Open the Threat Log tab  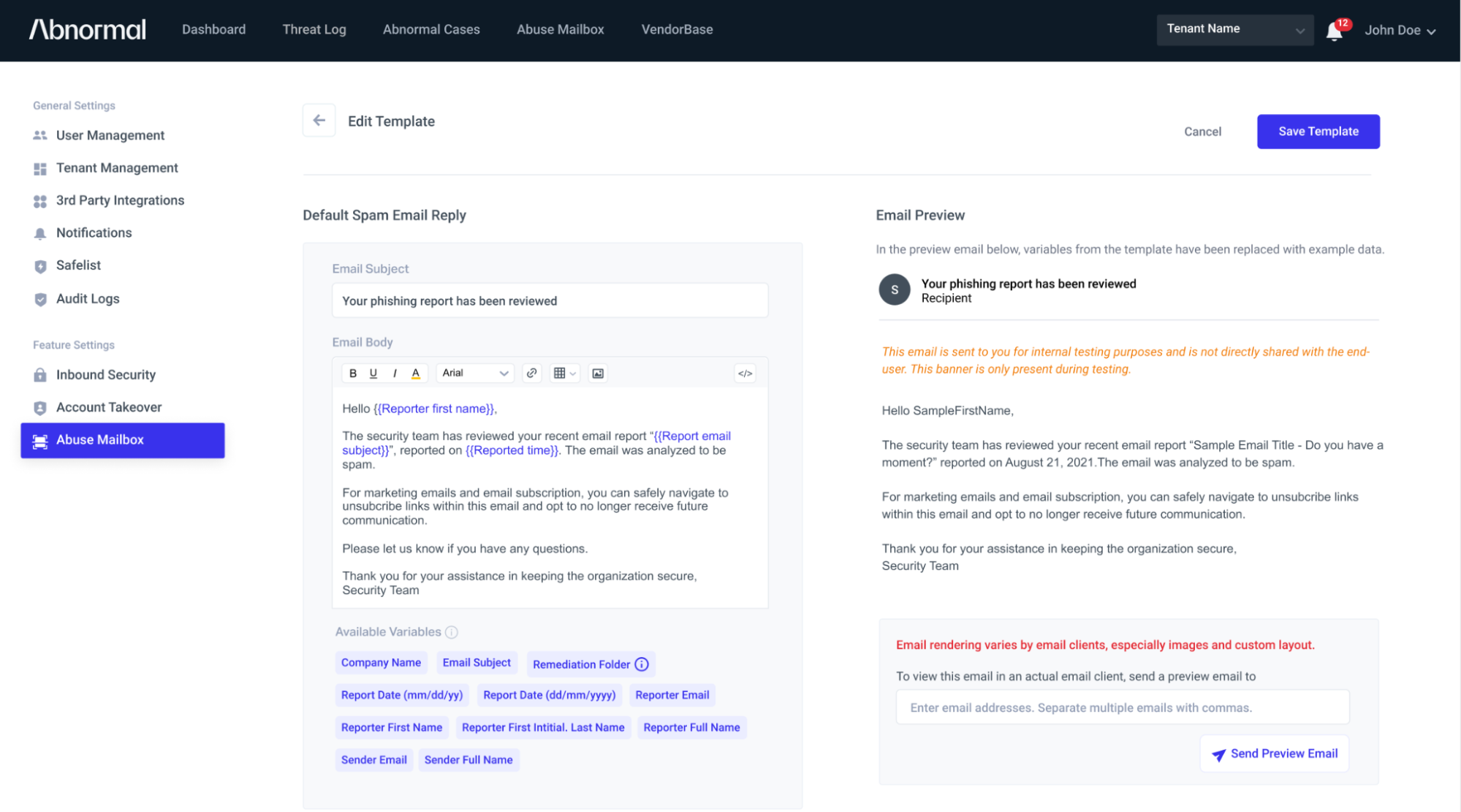click(x=314, y=29)
